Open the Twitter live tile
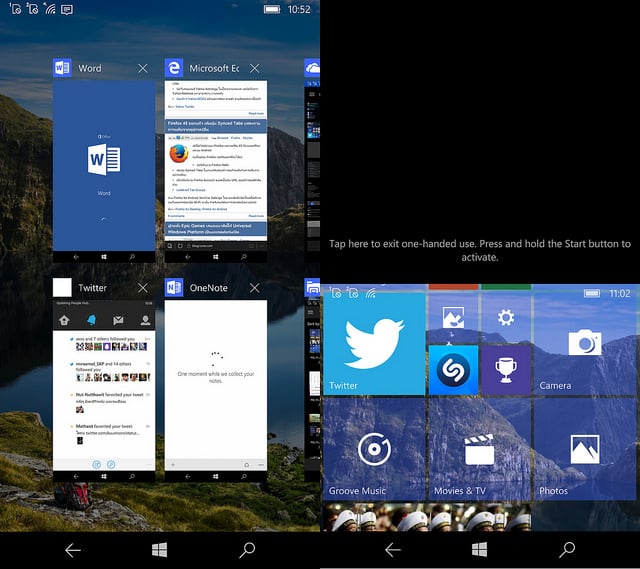Viewport: 640px width, 569px height. (374, 344)
